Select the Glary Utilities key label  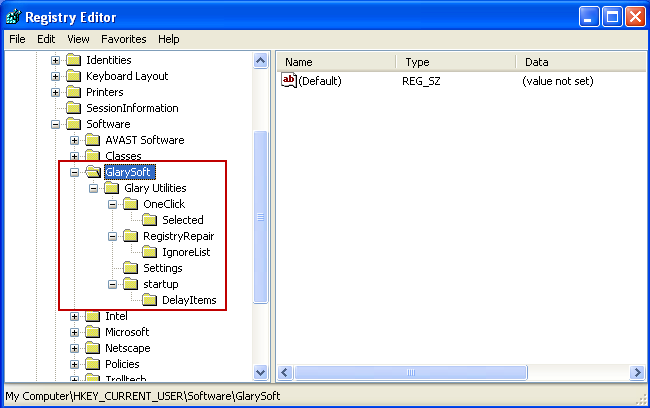tap(155, 188)
